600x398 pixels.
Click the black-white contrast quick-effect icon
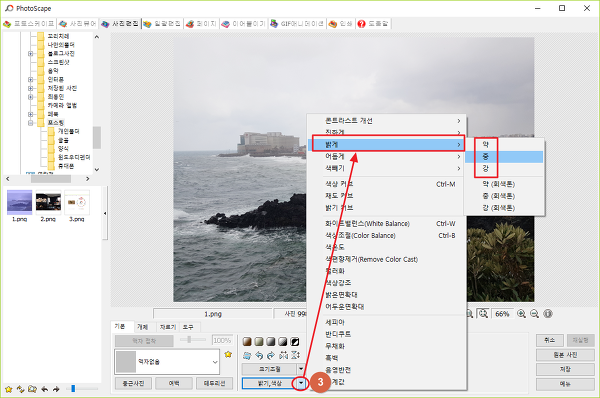[295, 341]
